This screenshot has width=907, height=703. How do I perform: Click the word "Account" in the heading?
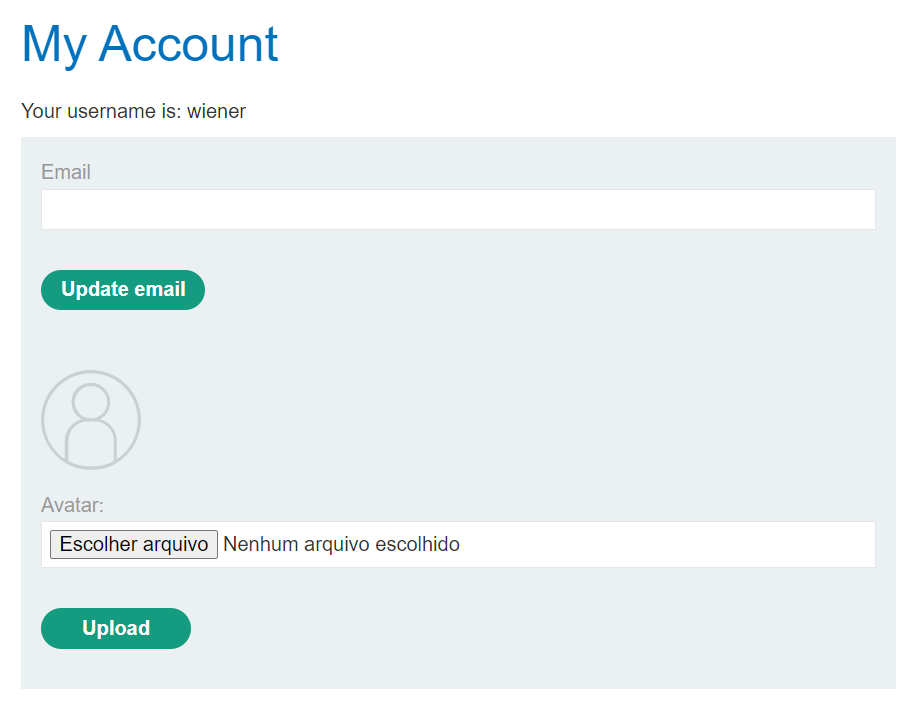(x=188, y=44)
